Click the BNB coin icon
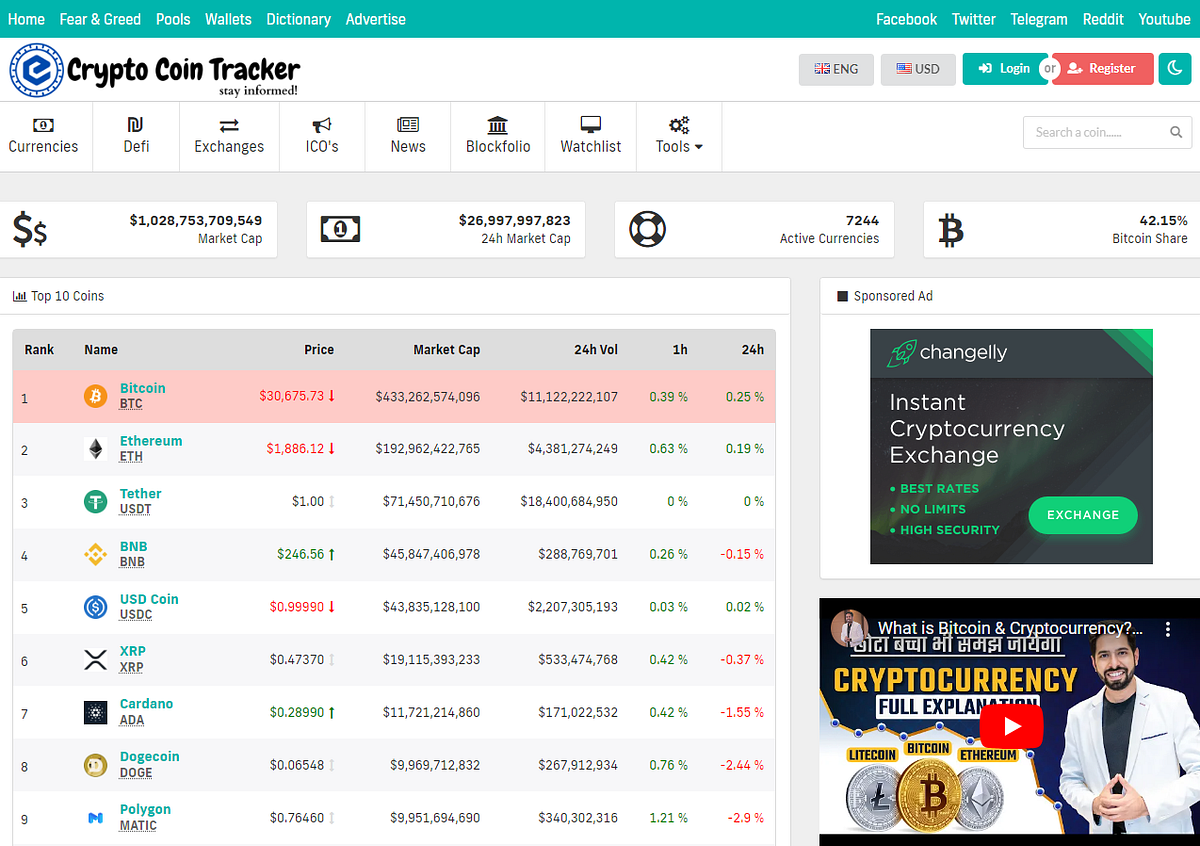Image resolution: width=1200 pixels, height=846 pixels. 95,554
